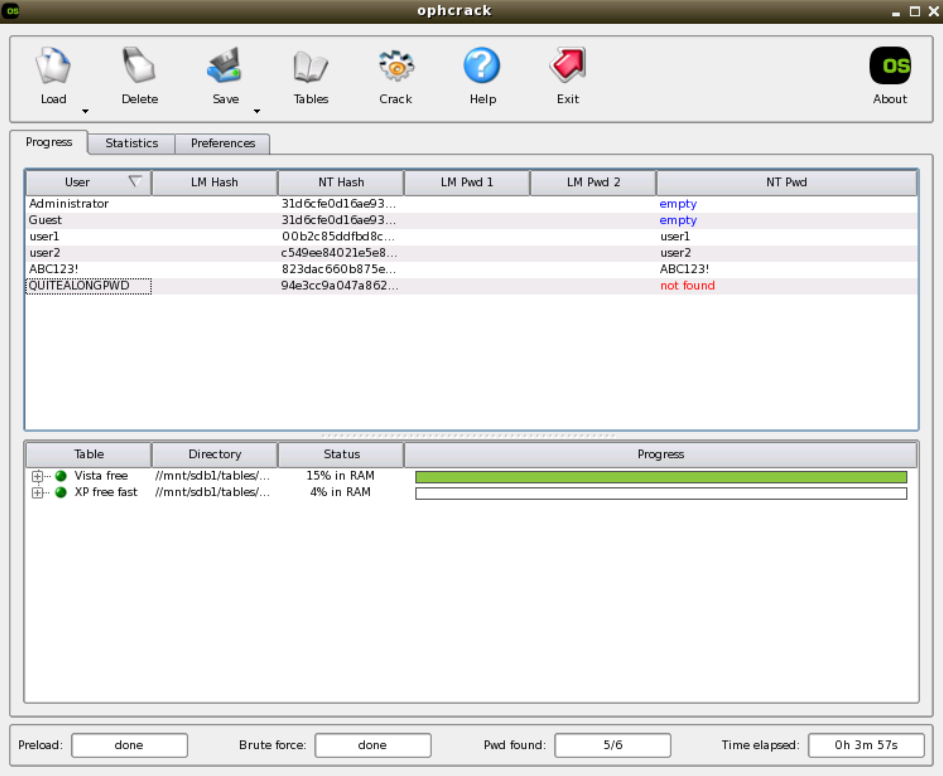Click the Progress column header in tables list

661,454
